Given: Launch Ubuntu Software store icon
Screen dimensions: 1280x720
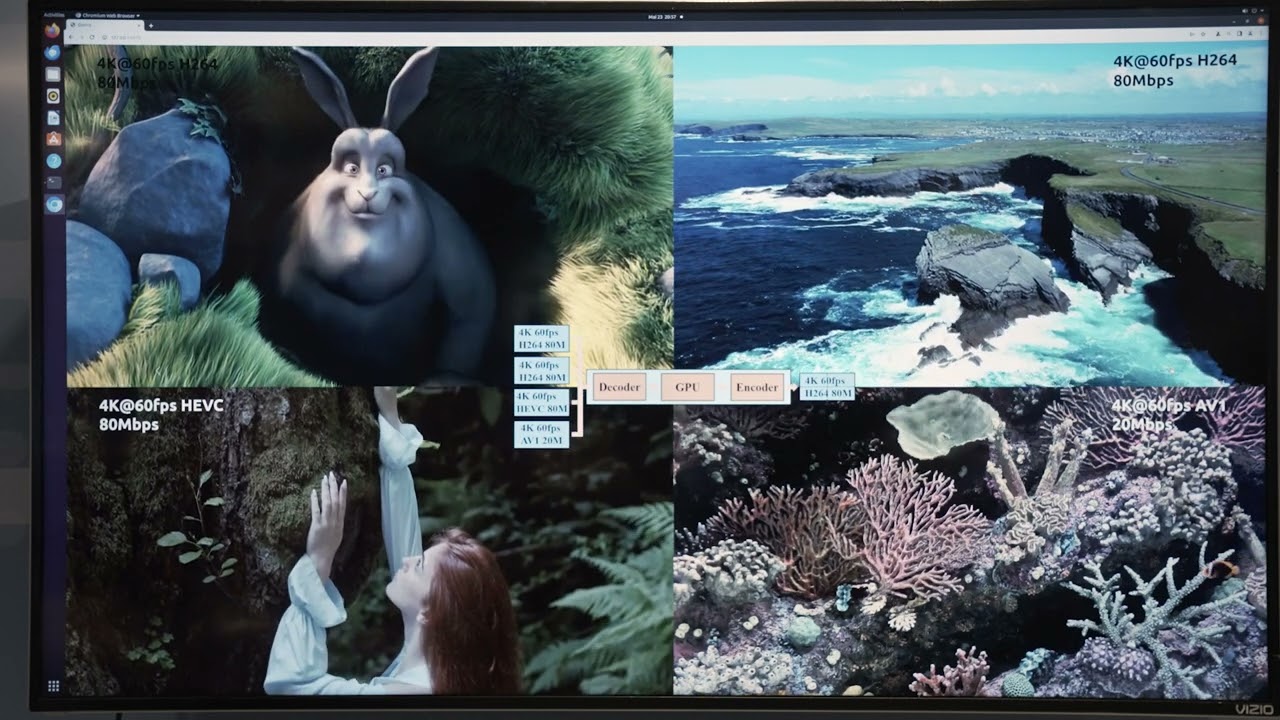Looking at the screenshot, I should [x=53, y=139].
